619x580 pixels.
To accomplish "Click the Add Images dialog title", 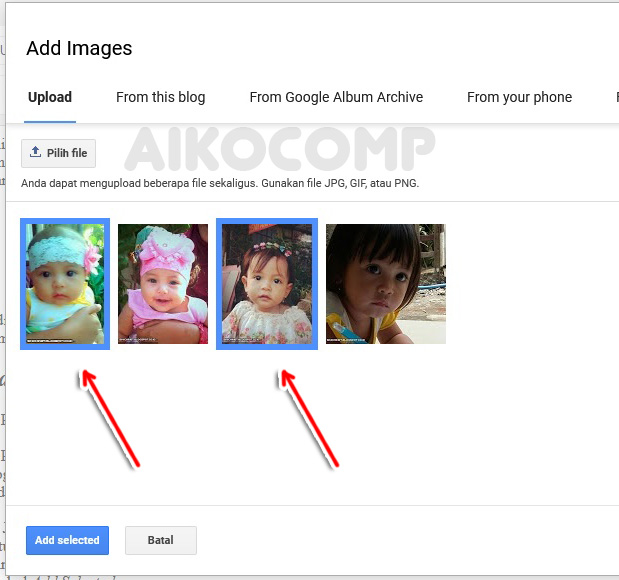I will 79,48.
